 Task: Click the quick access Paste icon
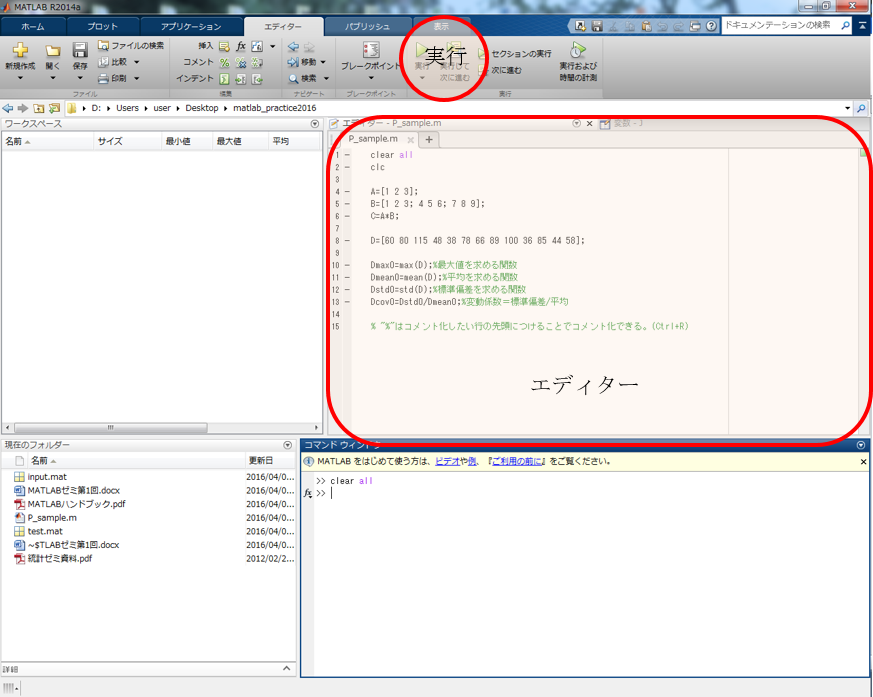(x=646, y=26)
